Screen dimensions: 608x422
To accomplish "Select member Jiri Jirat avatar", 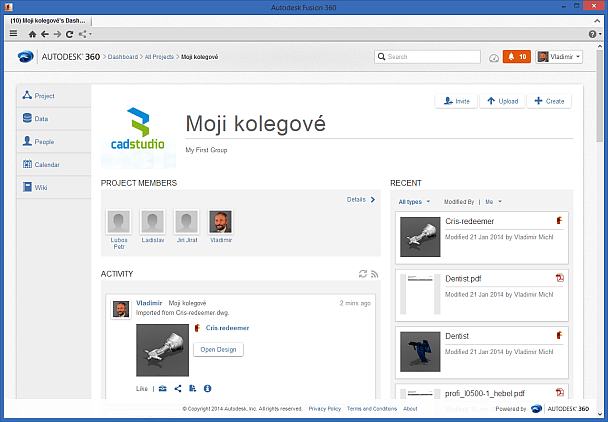I will 187,222.
